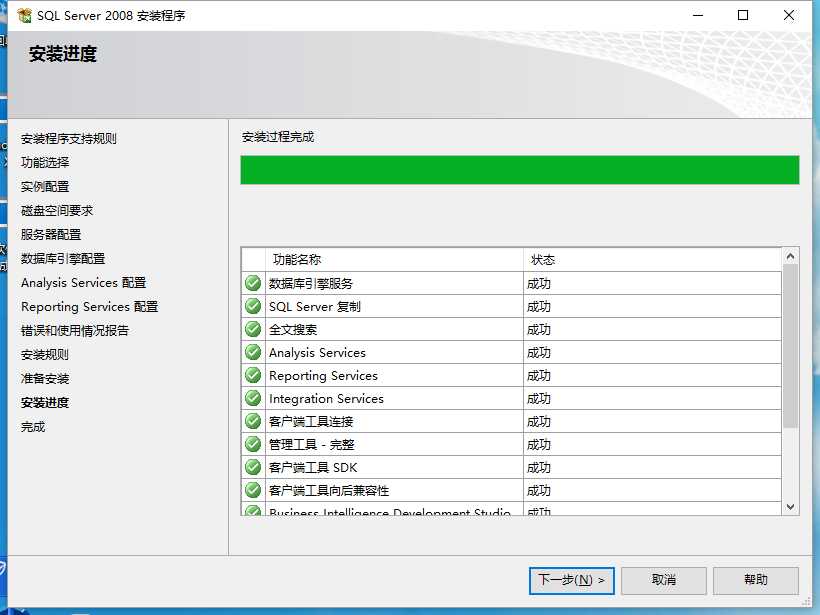Open help with the 帮助 button
The width and height of the screenshot is (820, 615).
[756, 580]
